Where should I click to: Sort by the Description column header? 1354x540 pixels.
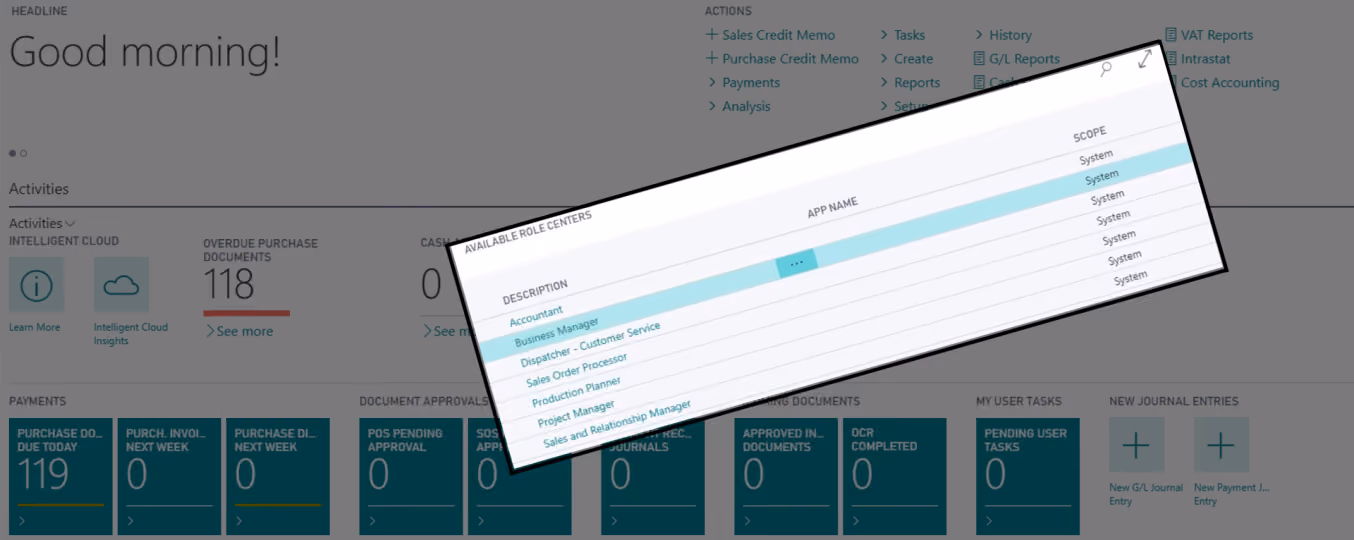tap(535, 294)
